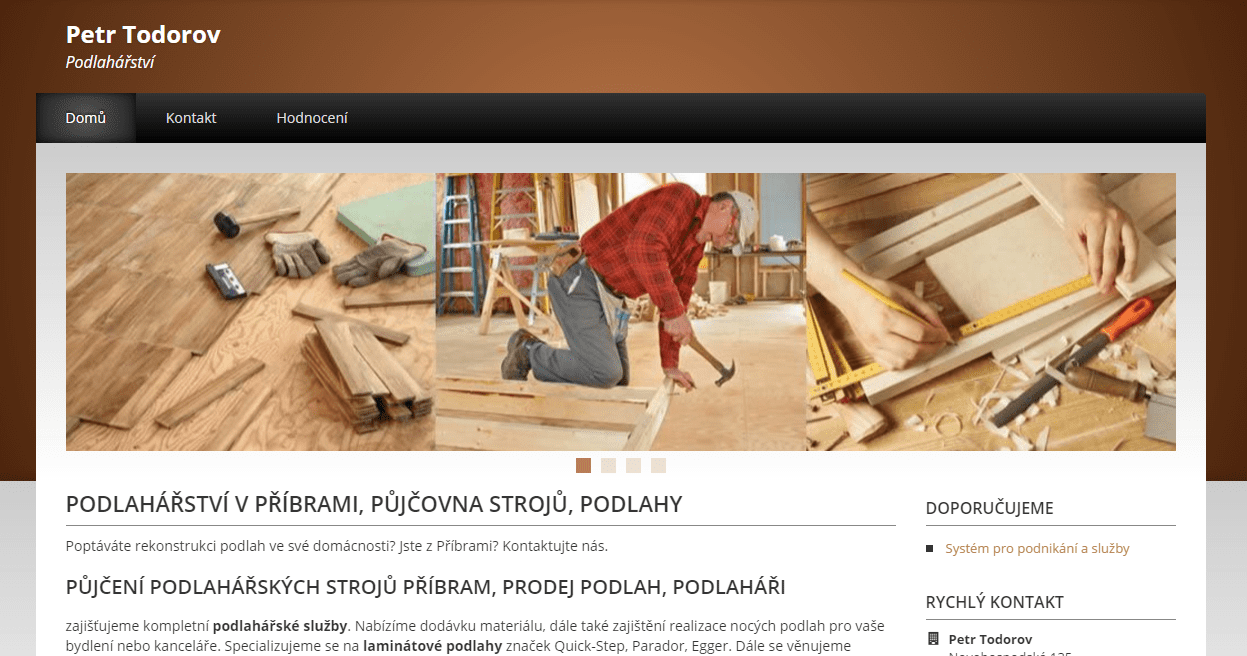Open the Hodnocení menu item
Viewport: 1247px width, 656px height.
click(x=312, y=118)
